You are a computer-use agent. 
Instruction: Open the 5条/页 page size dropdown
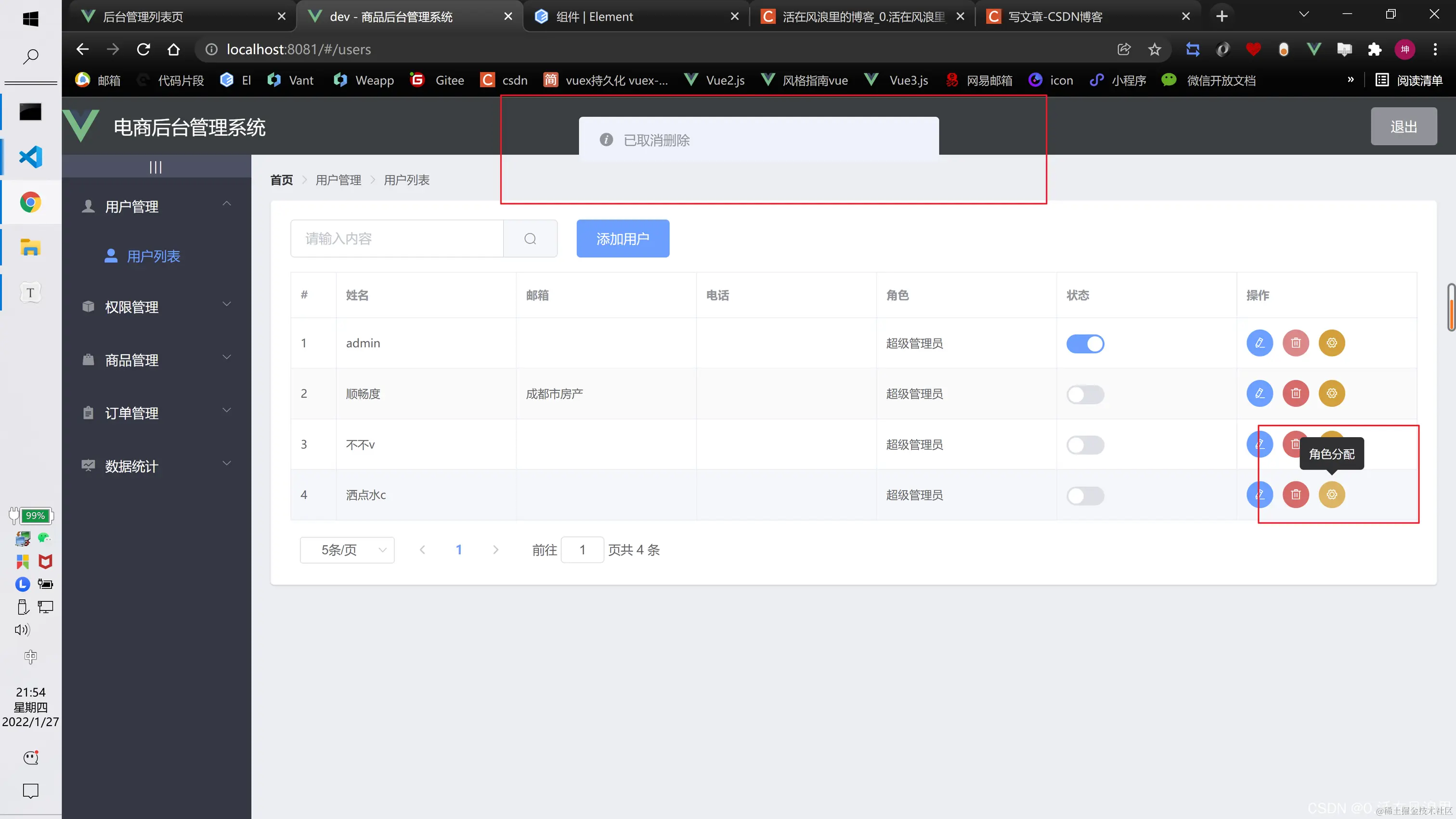pos(347,550)
